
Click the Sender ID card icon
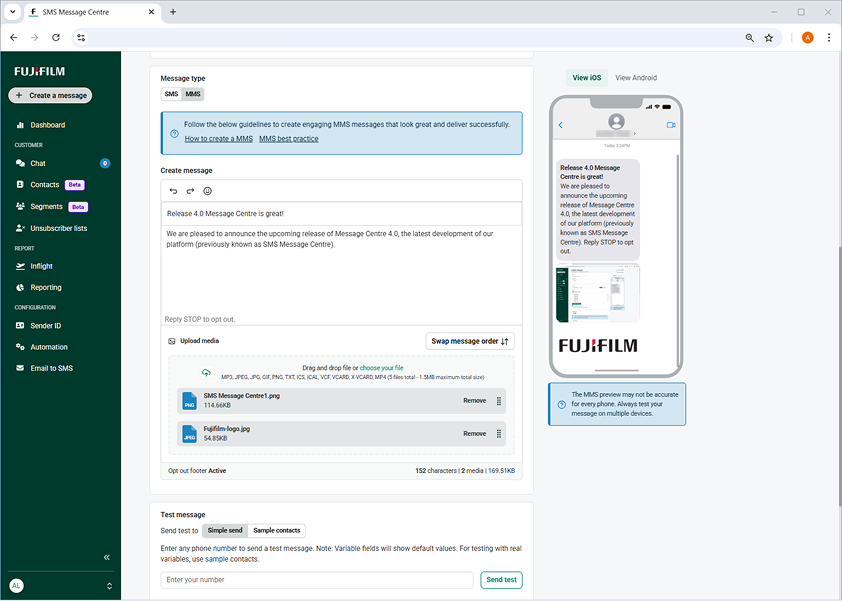tap(20, 325)
